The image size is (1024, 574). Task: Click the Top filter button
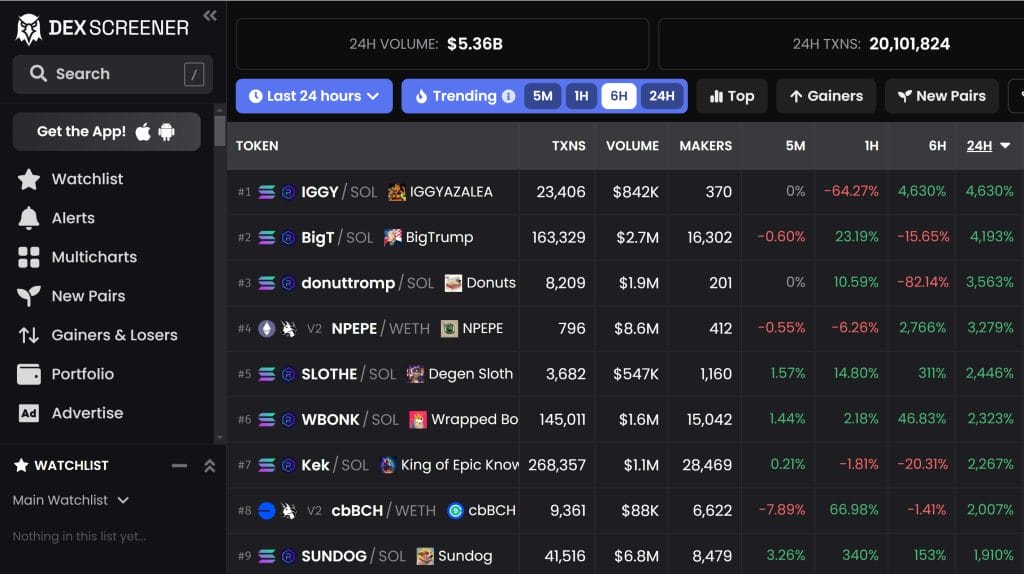(x=731, y=97)
